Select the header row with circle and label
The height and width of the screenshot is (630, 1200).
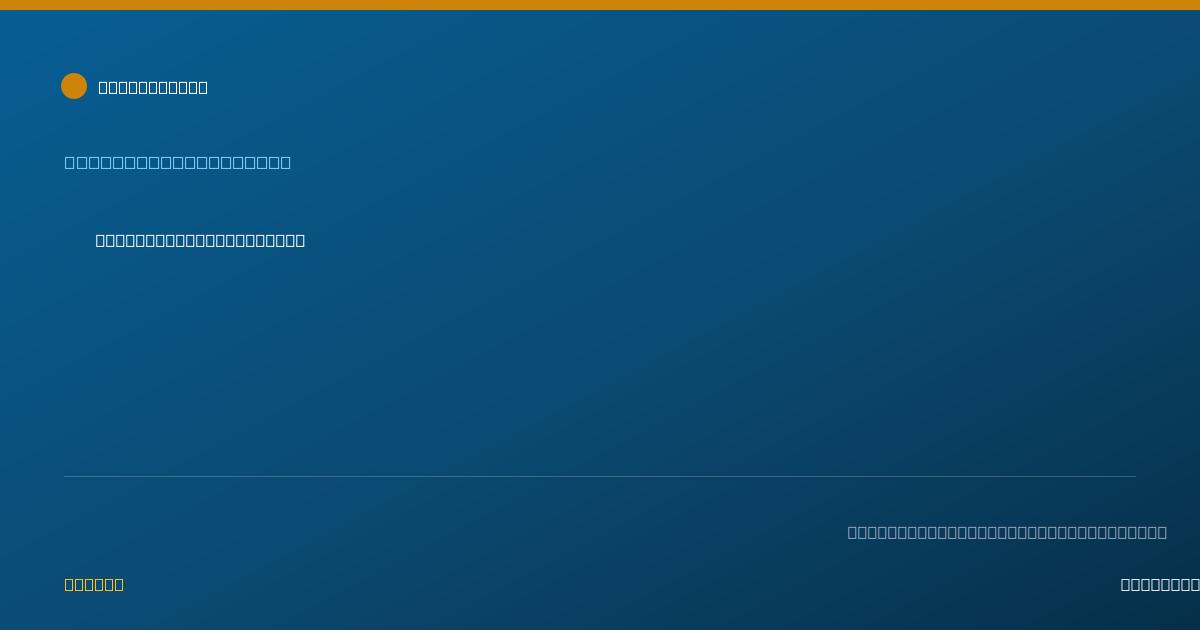[x=135, y=86]
